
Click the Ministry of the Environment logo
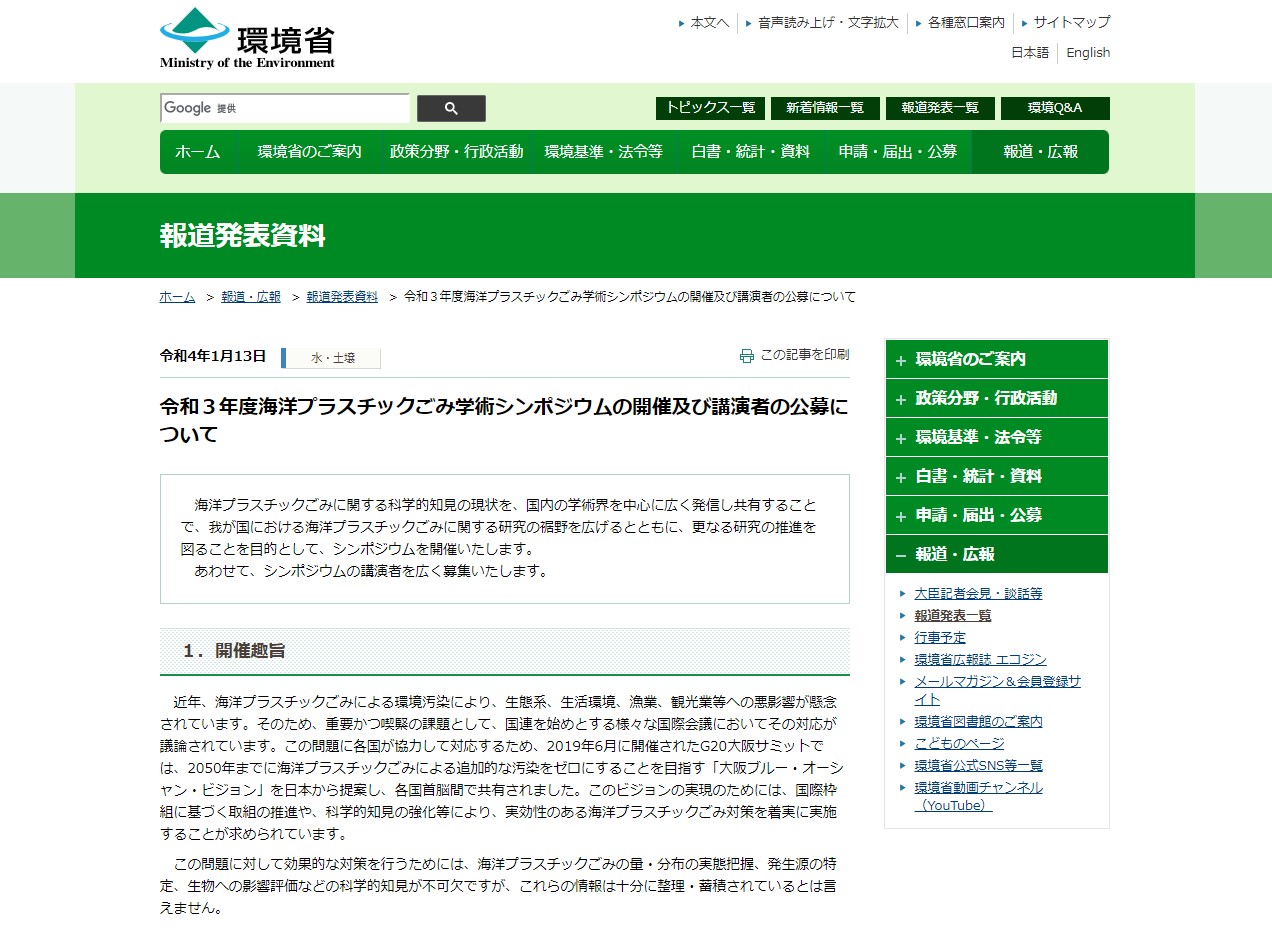click(x=247, y=39)
